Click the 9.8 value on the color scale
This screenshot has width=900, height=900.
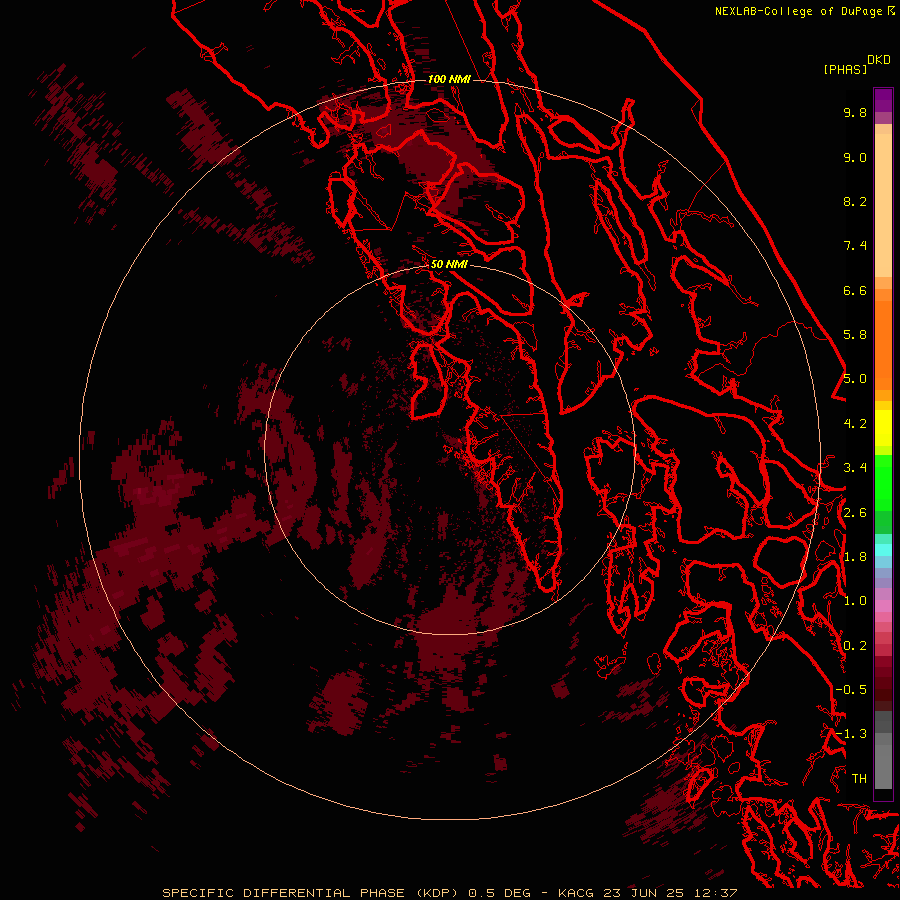pos(855,112)
